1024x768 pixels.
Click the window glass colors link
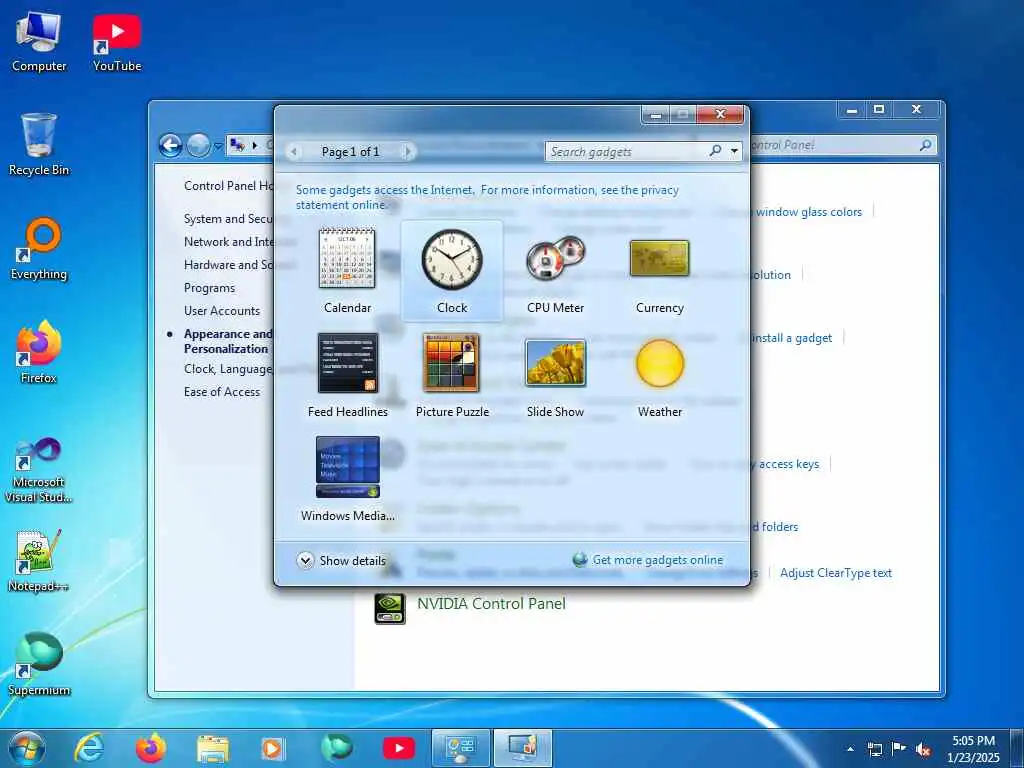point(809,212)
